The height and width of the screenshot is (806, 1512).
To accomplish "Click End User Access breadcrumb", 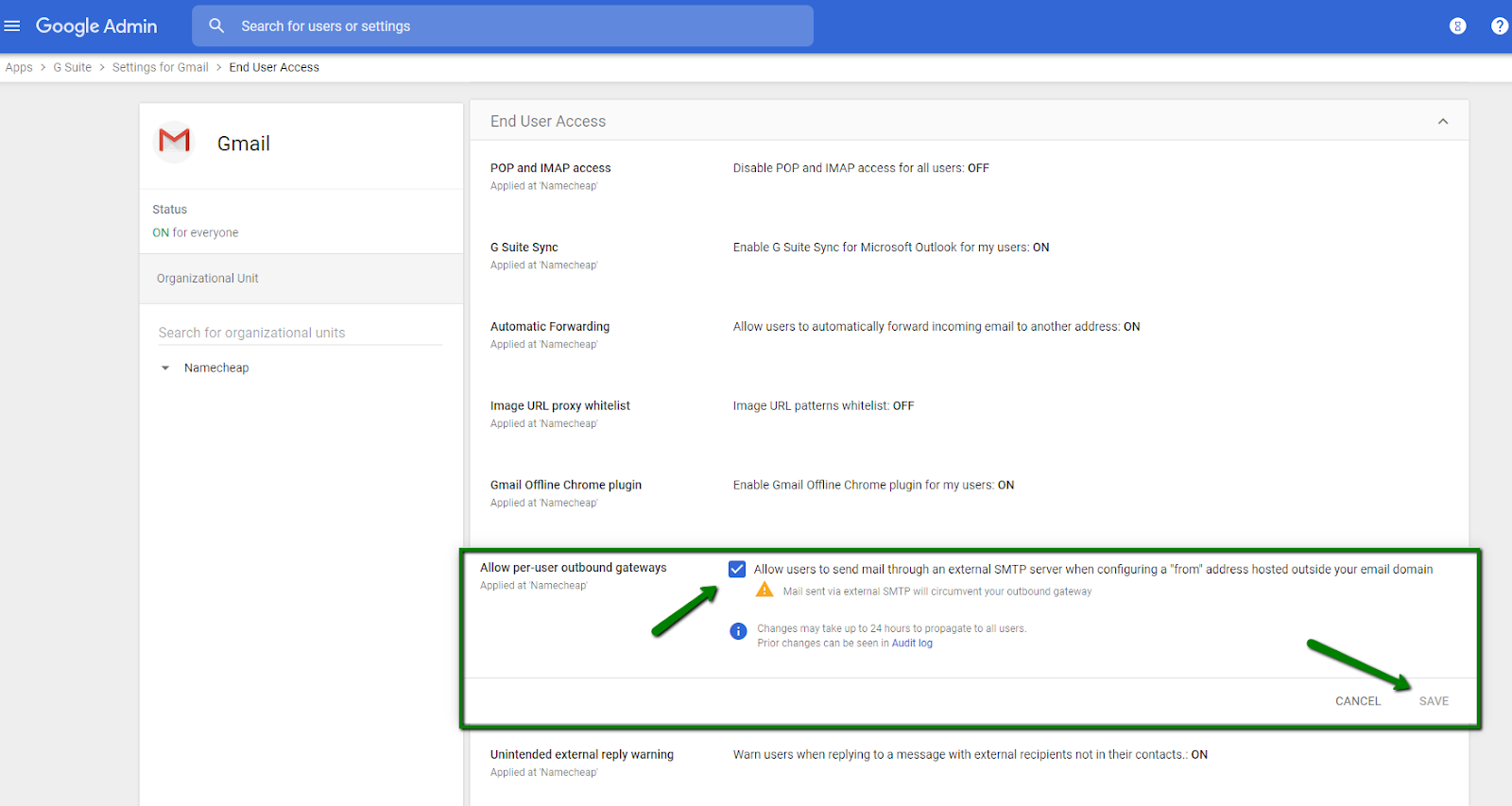I will click(274, 67).
